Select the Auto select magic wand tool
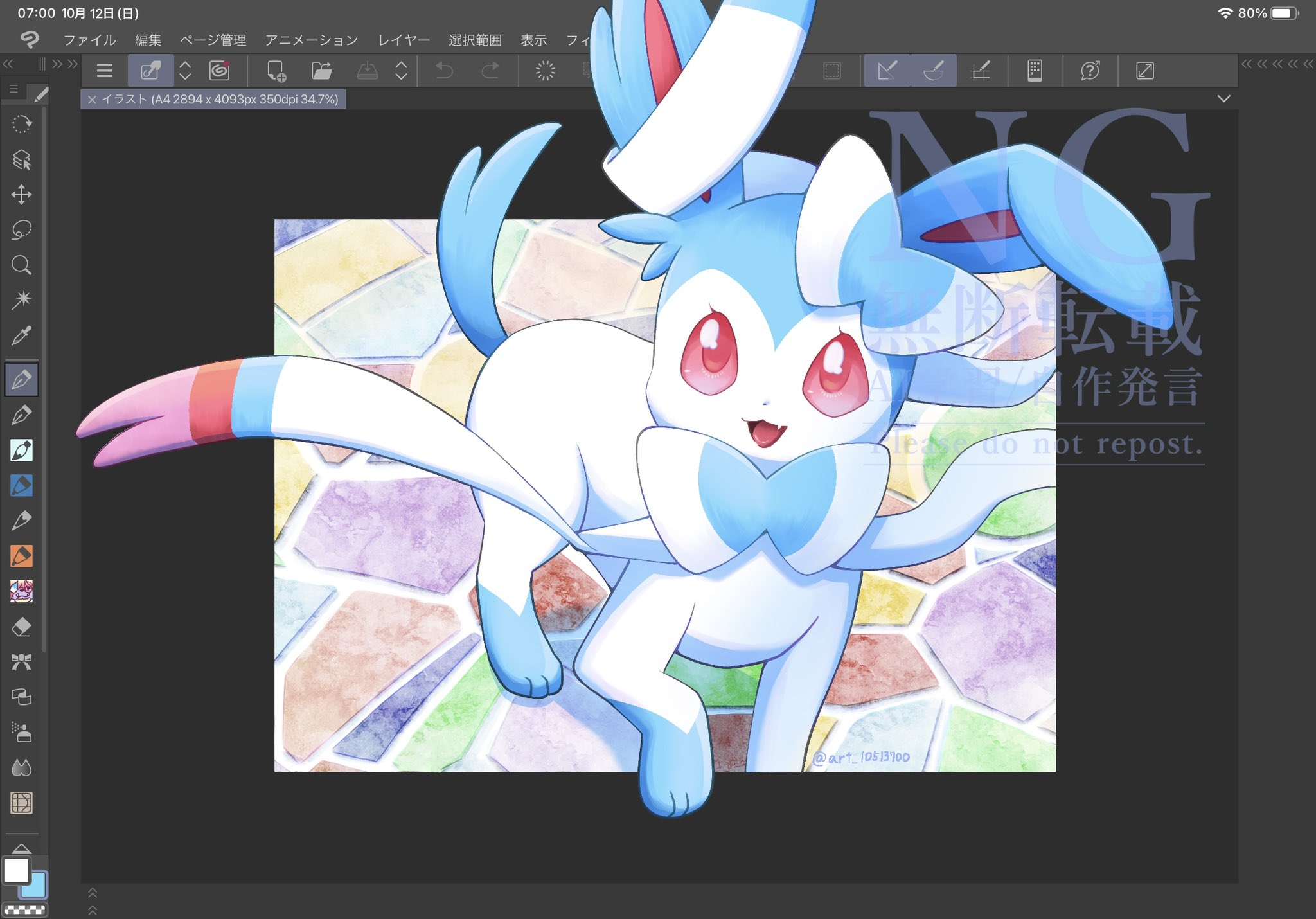 [x=21, y=299]
